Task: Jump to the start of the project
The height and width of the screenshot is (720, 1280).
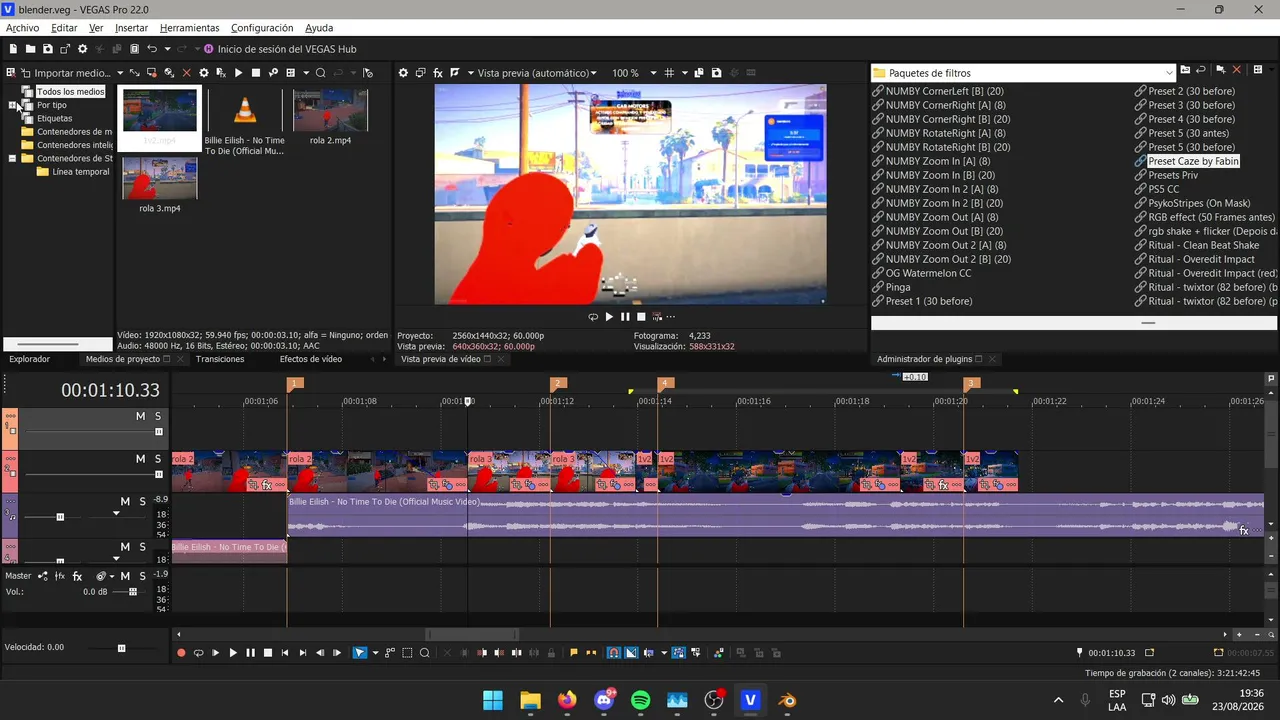Action: [x=285, y=653]
